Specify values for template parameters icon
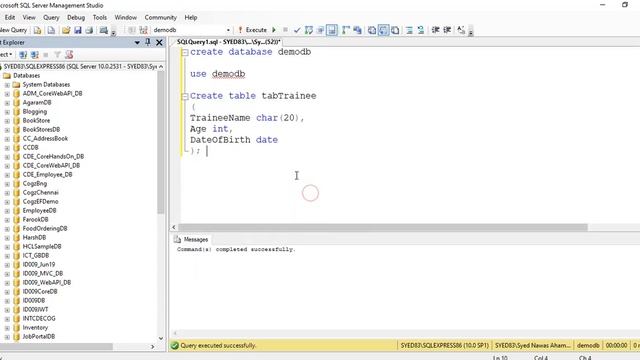 [461, 30]
